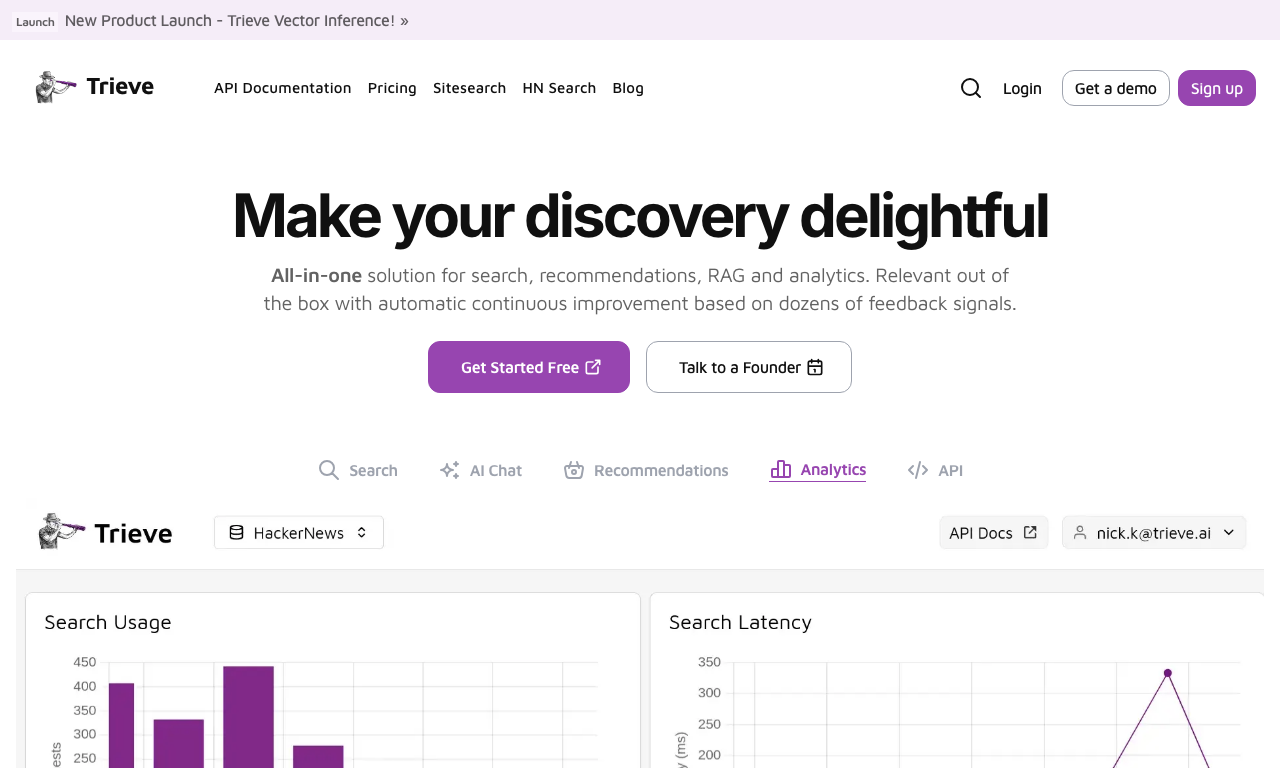Switch to the Search feature tab
Image resolution: width=1280 pixels, height=768 pixels.
tap(358, 470)
